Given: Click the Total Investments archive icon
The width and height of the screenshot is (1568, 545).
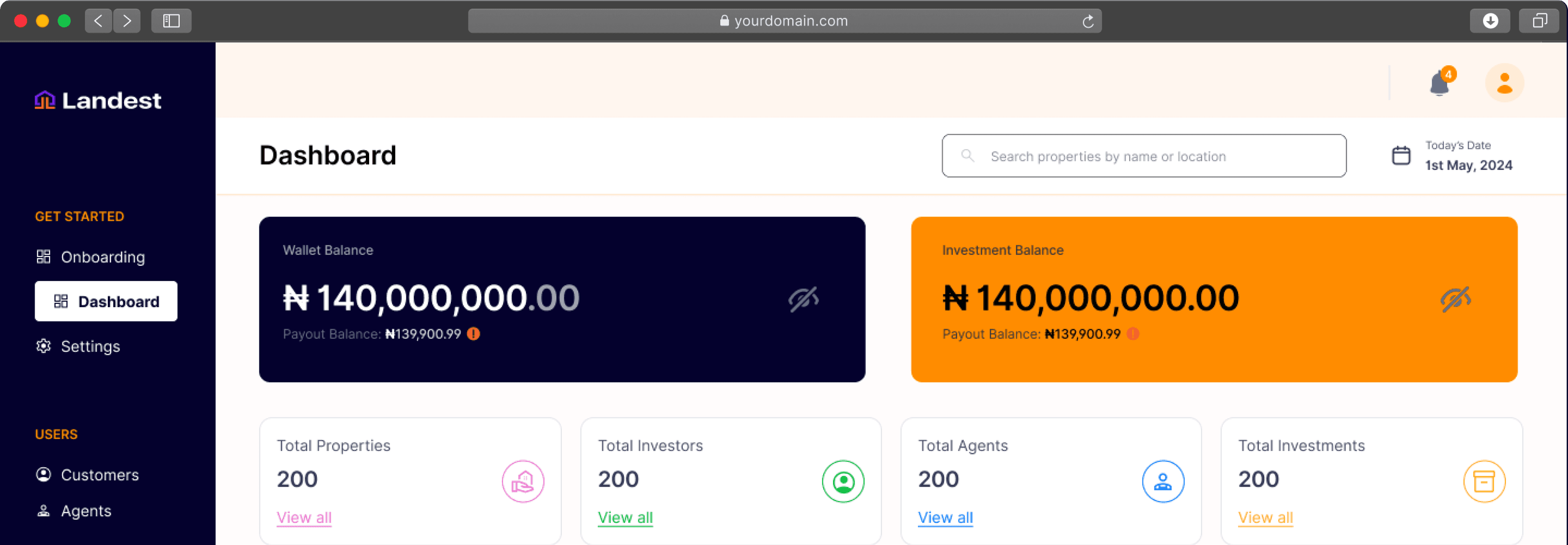Looking at the screenshot, I should [x=1483, y=482].
